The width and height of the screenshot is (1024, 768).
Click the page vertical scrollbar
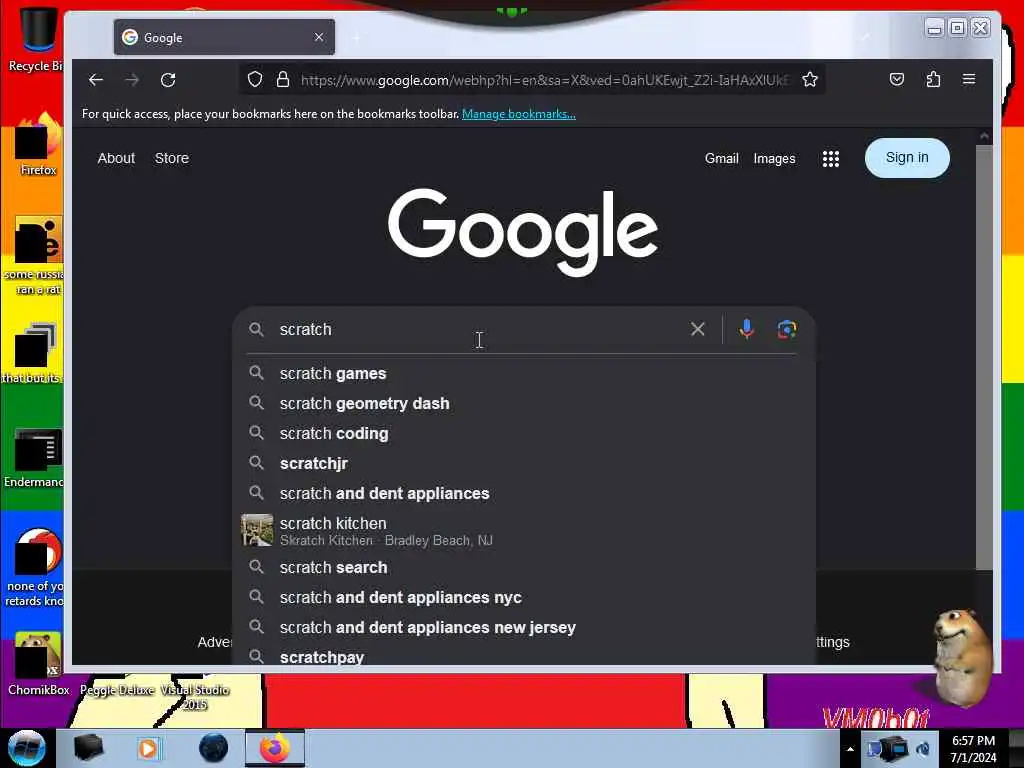pyautogui.click(x=984, y=358)
